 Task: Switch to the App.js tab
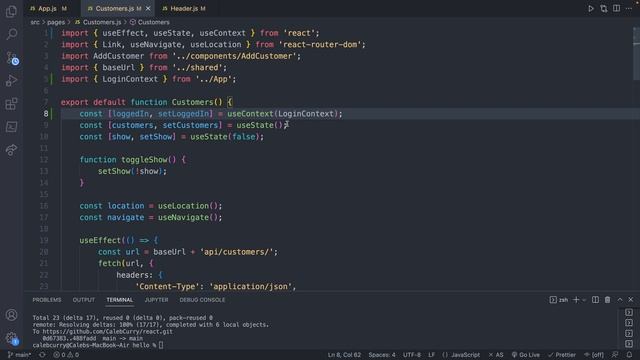point(48,9)
